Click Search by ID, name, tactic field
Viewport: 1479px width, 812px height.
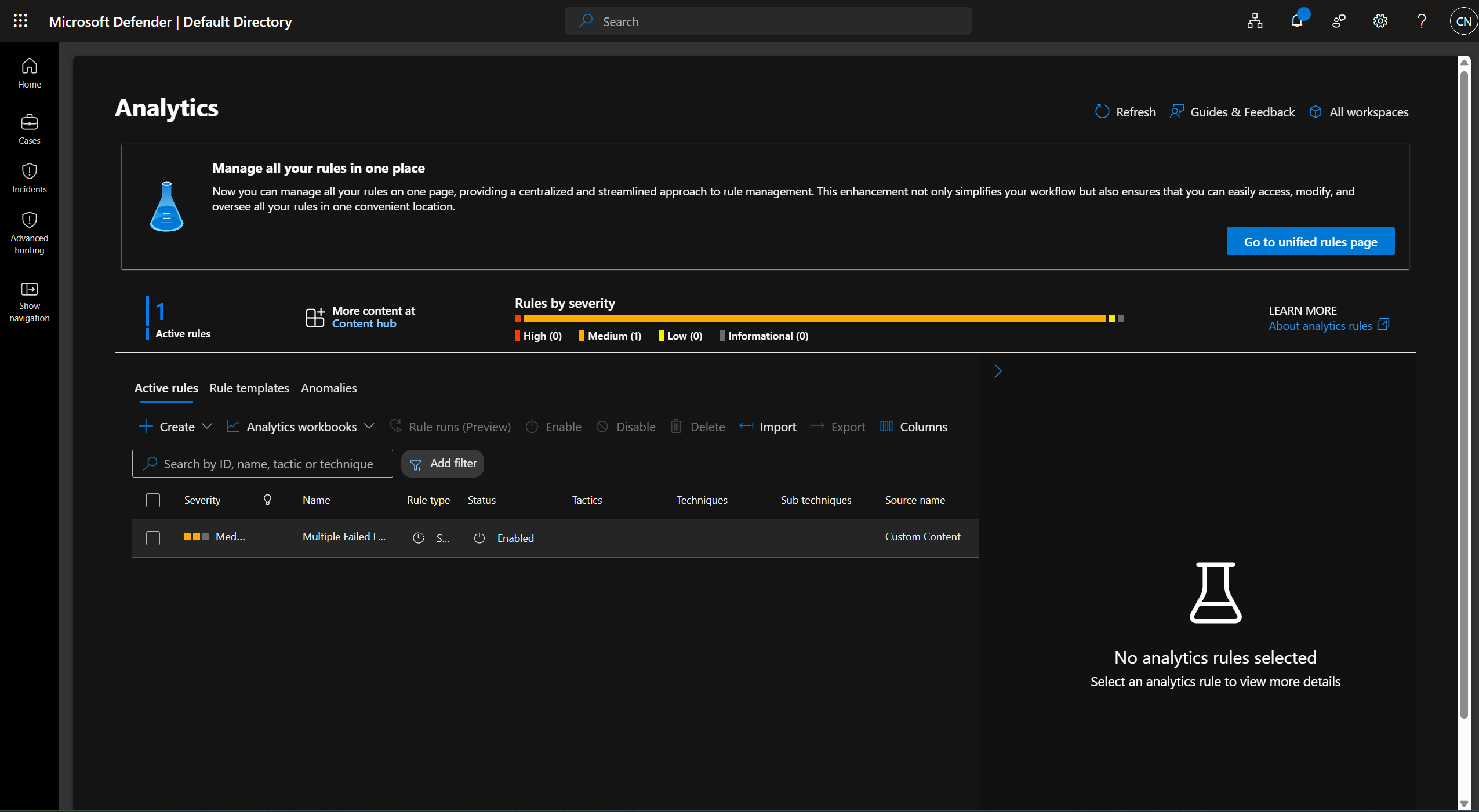(263, 464)
